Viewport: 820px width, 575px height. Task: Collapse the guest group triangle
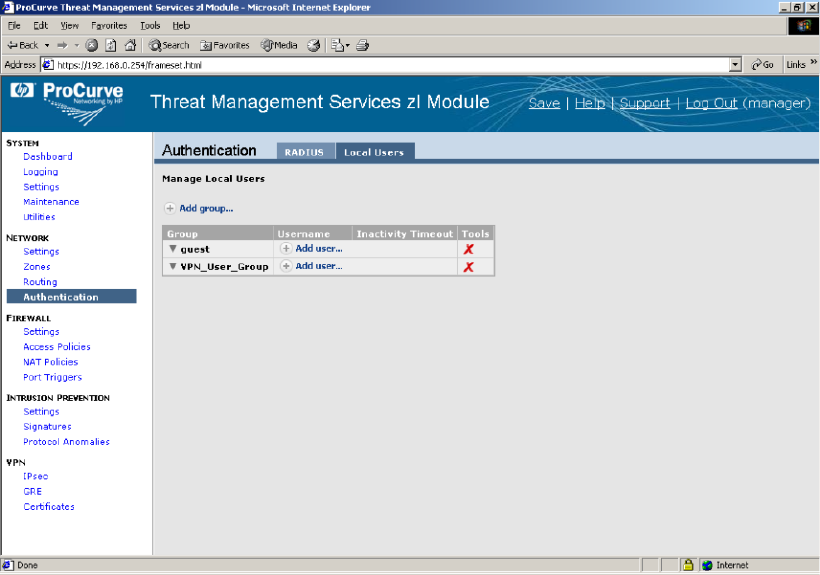tap(173, 249)
